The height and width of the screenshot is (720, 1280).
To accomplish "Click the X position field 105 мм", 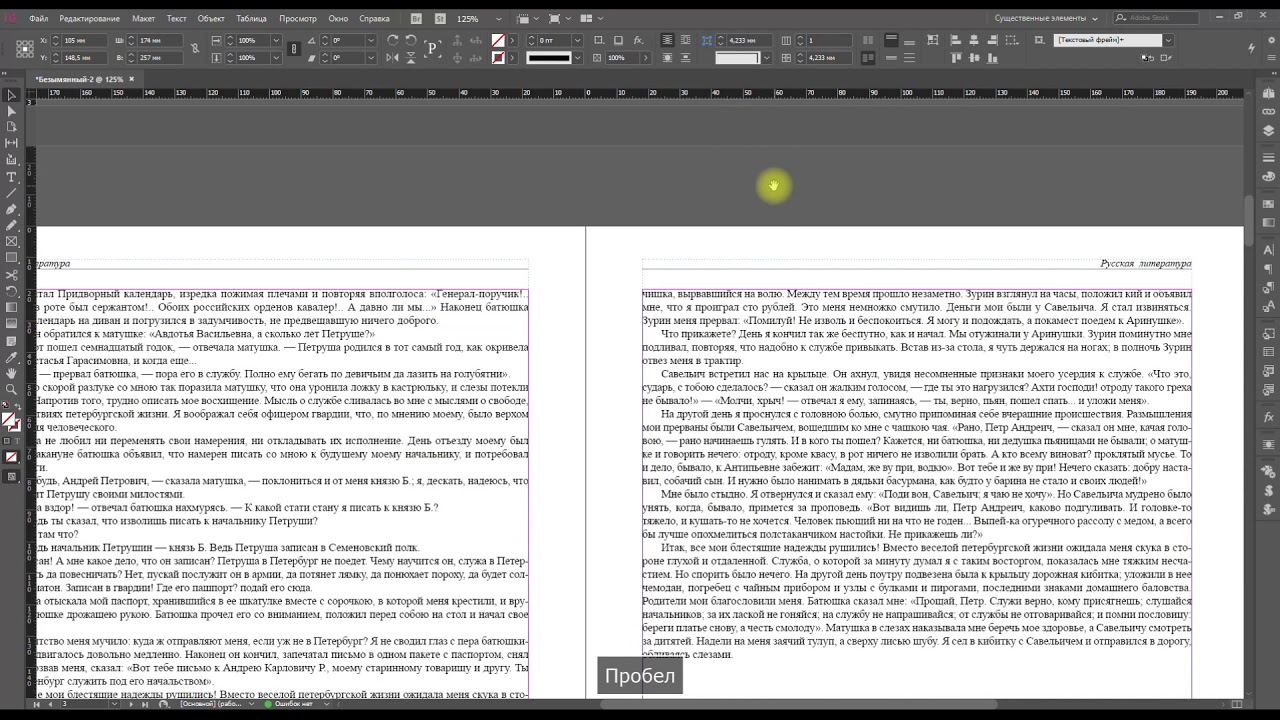I will pyautogui.click(x=85, y=40).
